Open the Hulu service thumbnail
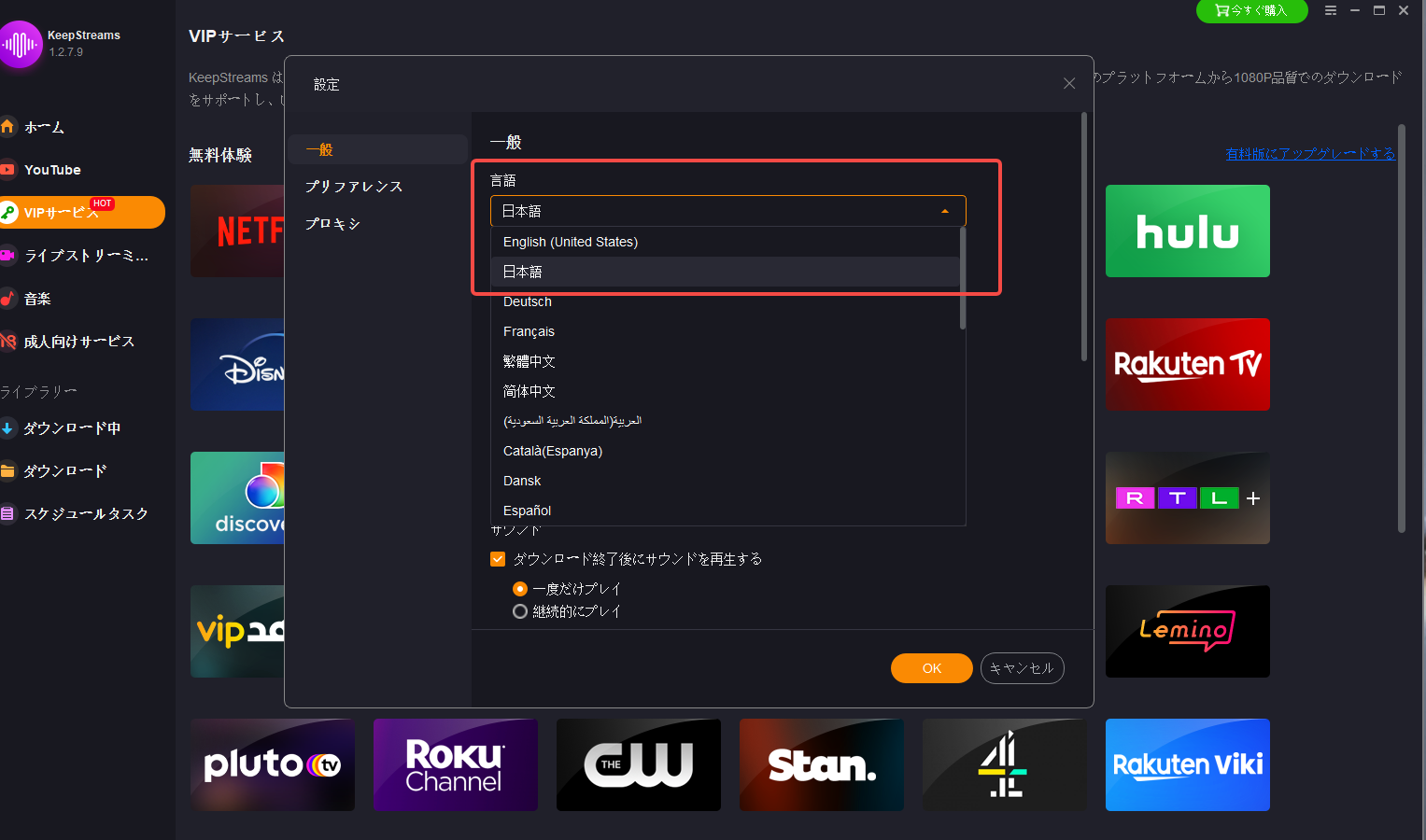 [x=1187, y=231]
